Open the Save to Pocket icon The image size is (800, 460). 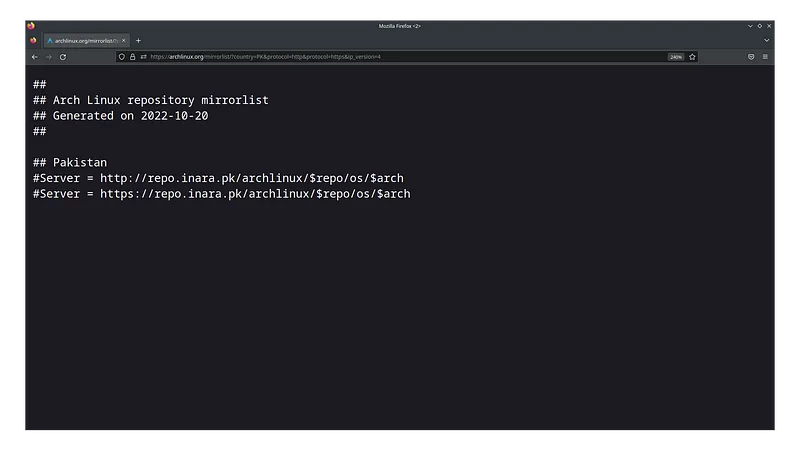coord(751,57)
